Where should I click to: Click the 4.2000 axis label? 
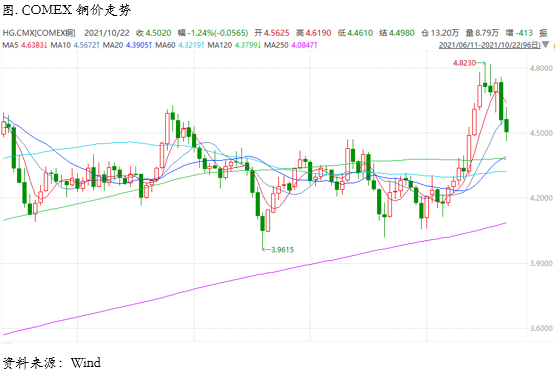[x=541, y=198]
